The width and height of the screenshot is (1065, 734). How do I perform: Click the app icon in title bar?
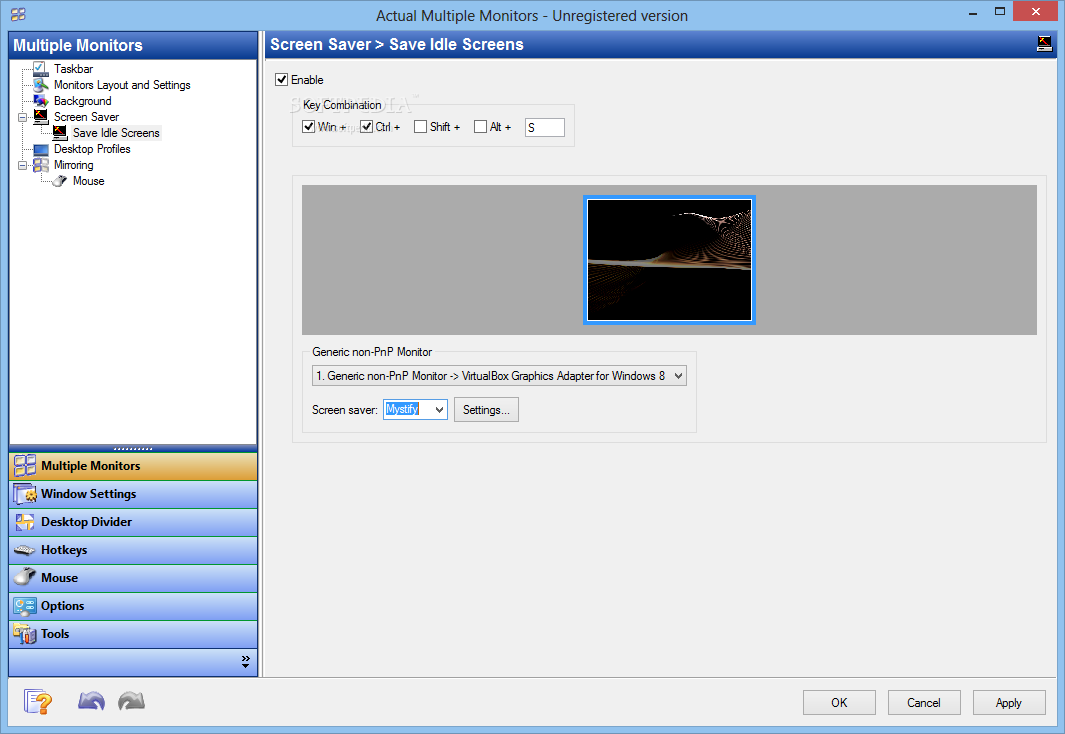[18, 14]
